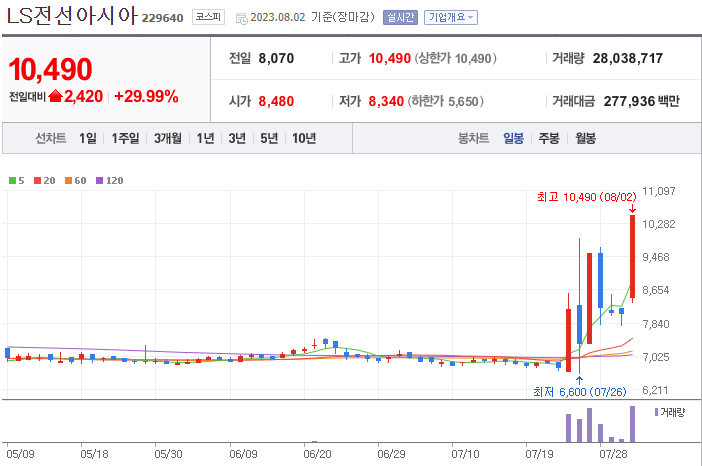Click the 하한가 5,650 text
Viewport: 702px width, 466px height.
point(445,101)
